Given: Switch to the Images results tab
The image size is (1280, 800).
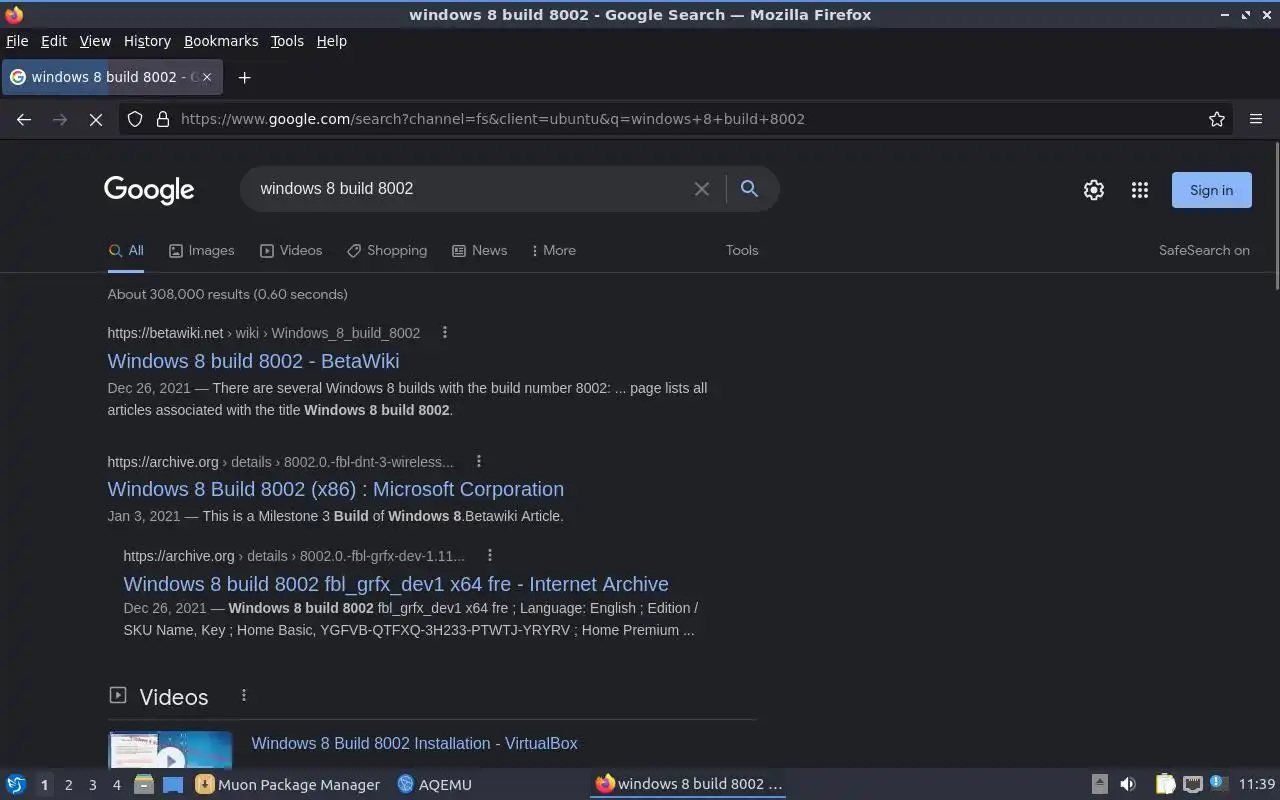Looking at the screenshot, I should coord(201,250).
